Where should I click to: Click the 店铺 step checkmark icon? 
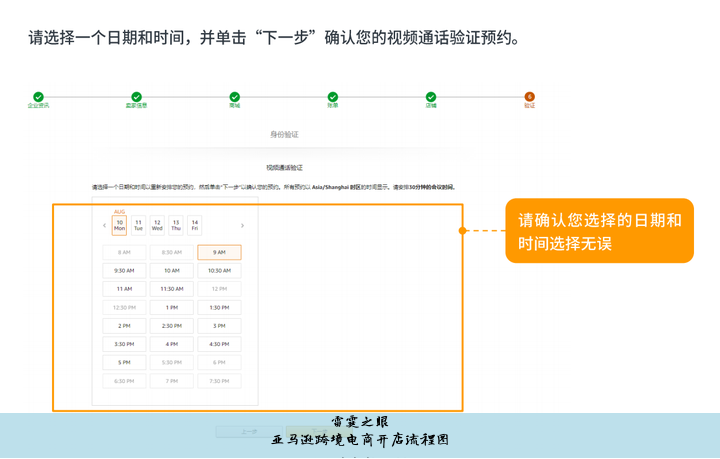pos(431,97)
